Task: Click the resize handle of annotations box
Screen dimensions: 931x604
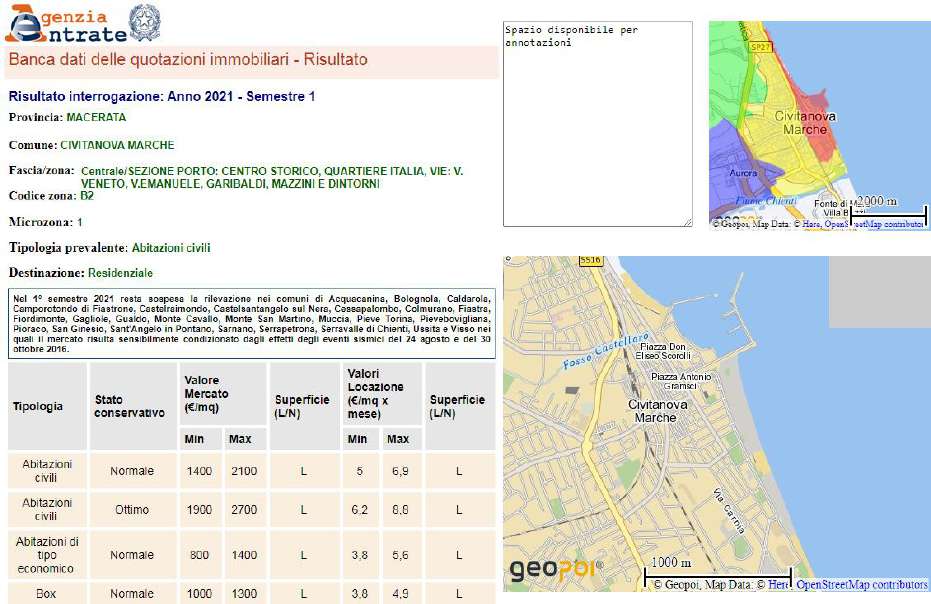Action: (x=687, y=222)
